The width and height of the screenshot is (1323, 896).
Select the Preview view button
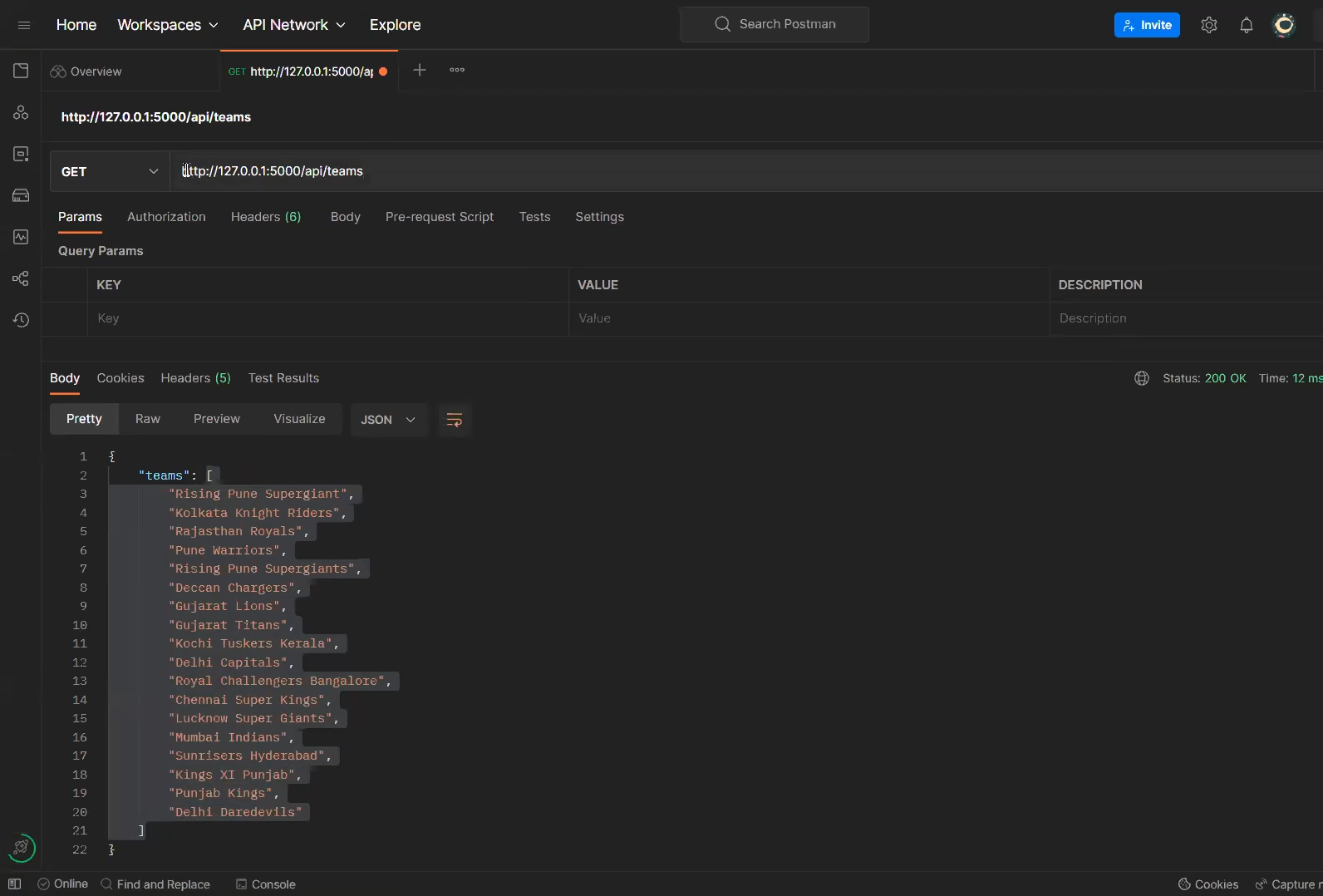(217, 419)
